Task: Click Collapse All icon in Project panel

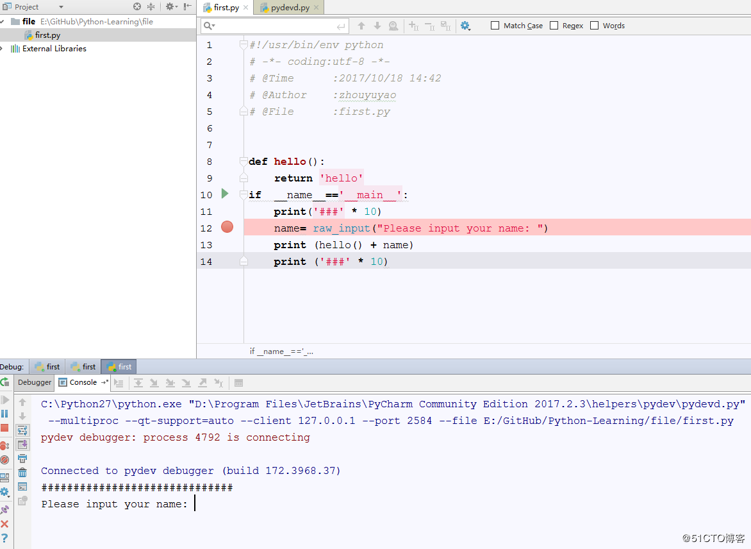Action: [151, 7]
